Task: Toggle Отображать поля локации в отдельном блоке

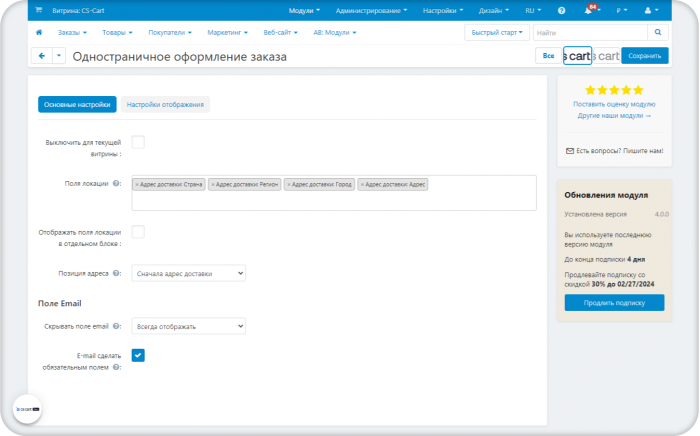Action: [x=138, y=232]
